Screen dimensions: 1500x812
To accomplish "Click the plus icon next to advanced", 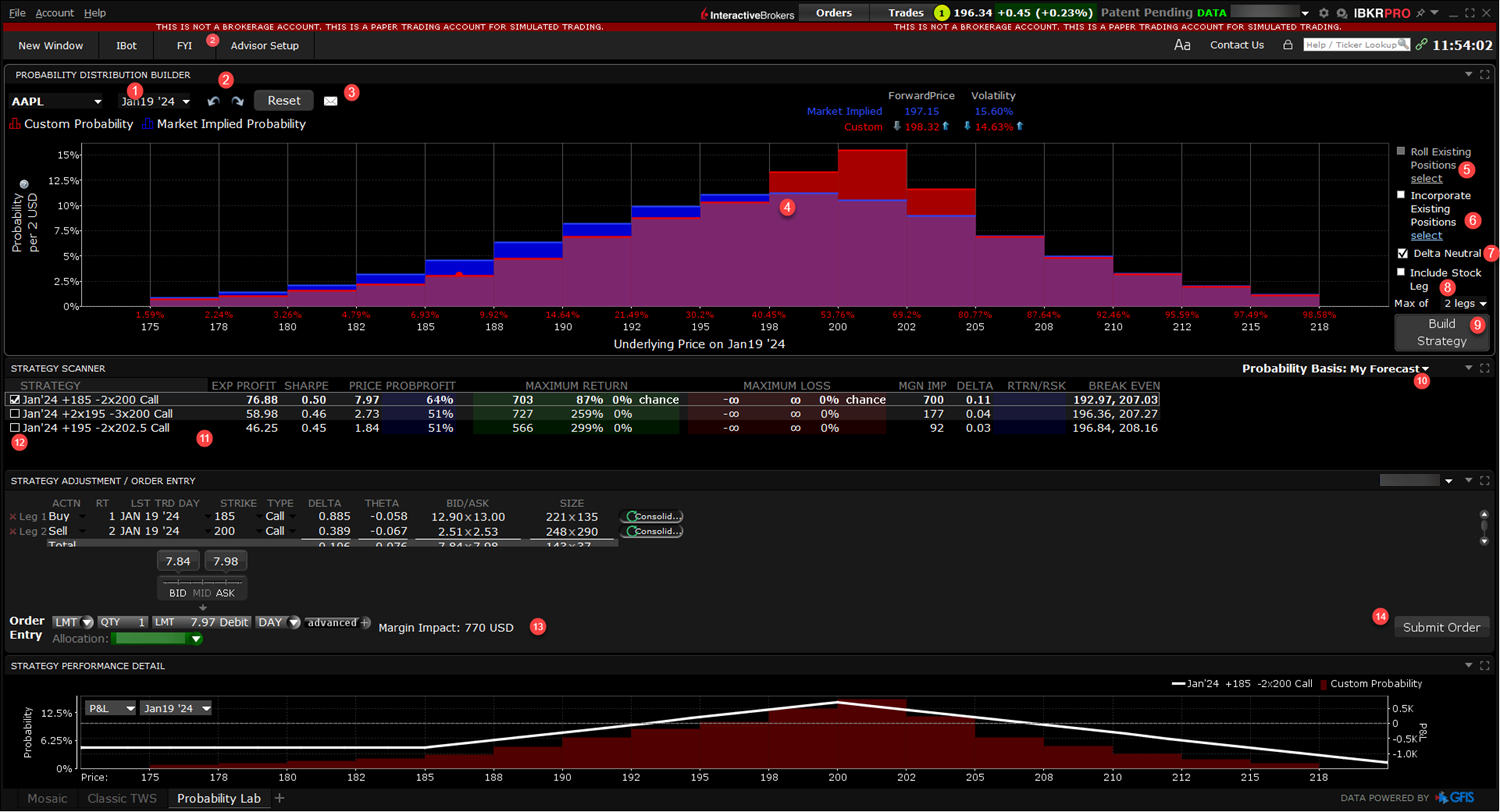I will (365, 622).
